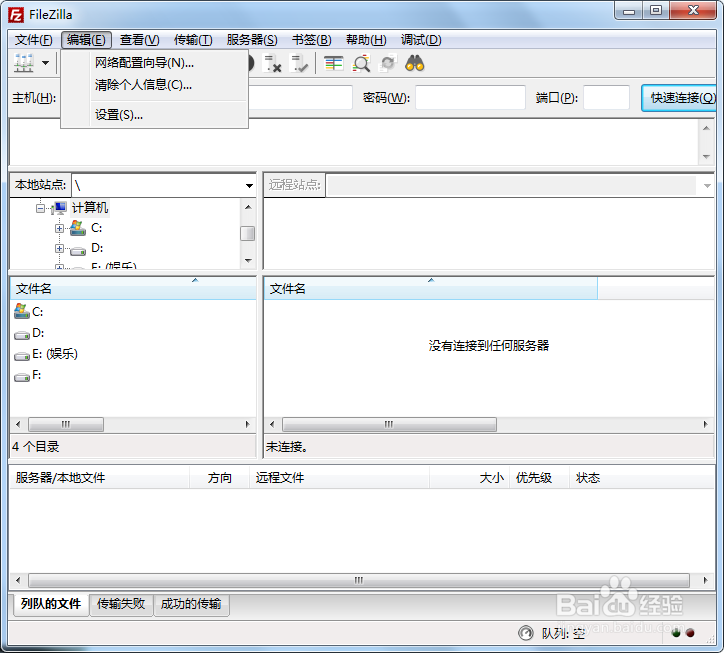Select the F: drive icon in file list
Viewport: 724px width, 653px height.
22,376
